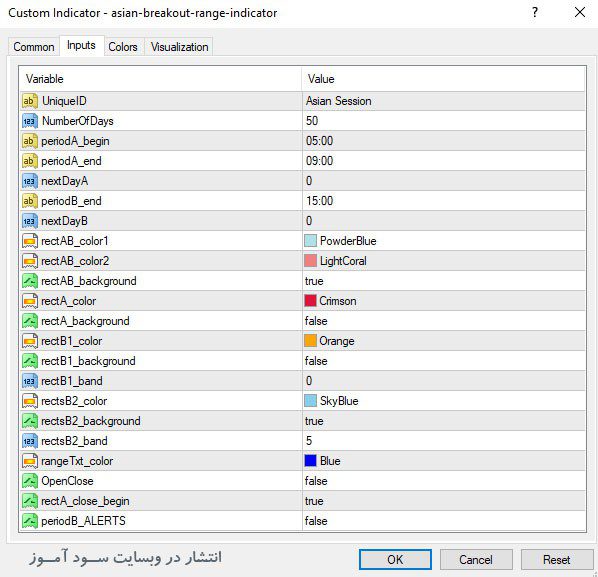Click the color icon beside rectA_color

[x=30, y=301]
